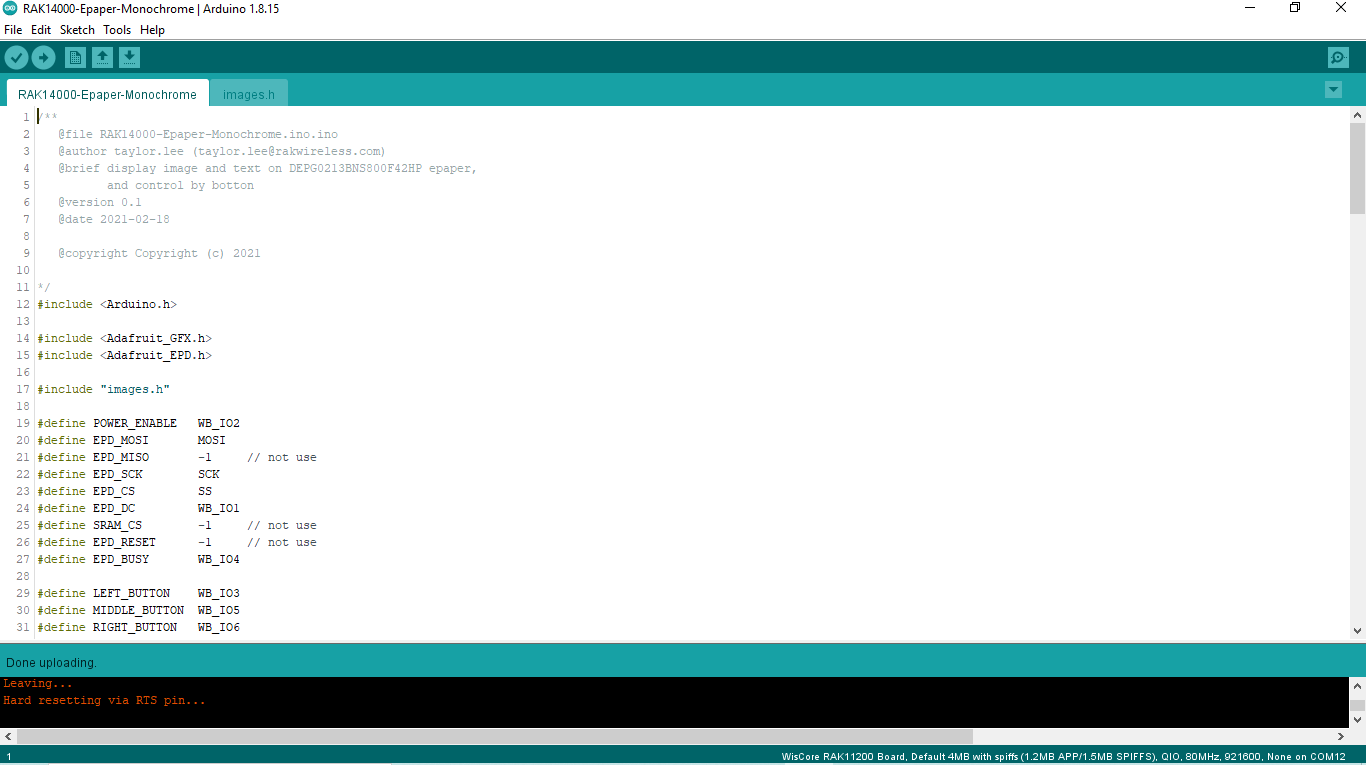The height and width of the screenshot is (765, 1366).
Task: Save the sketch with the down-arrow icon
Action: (129, 57)
